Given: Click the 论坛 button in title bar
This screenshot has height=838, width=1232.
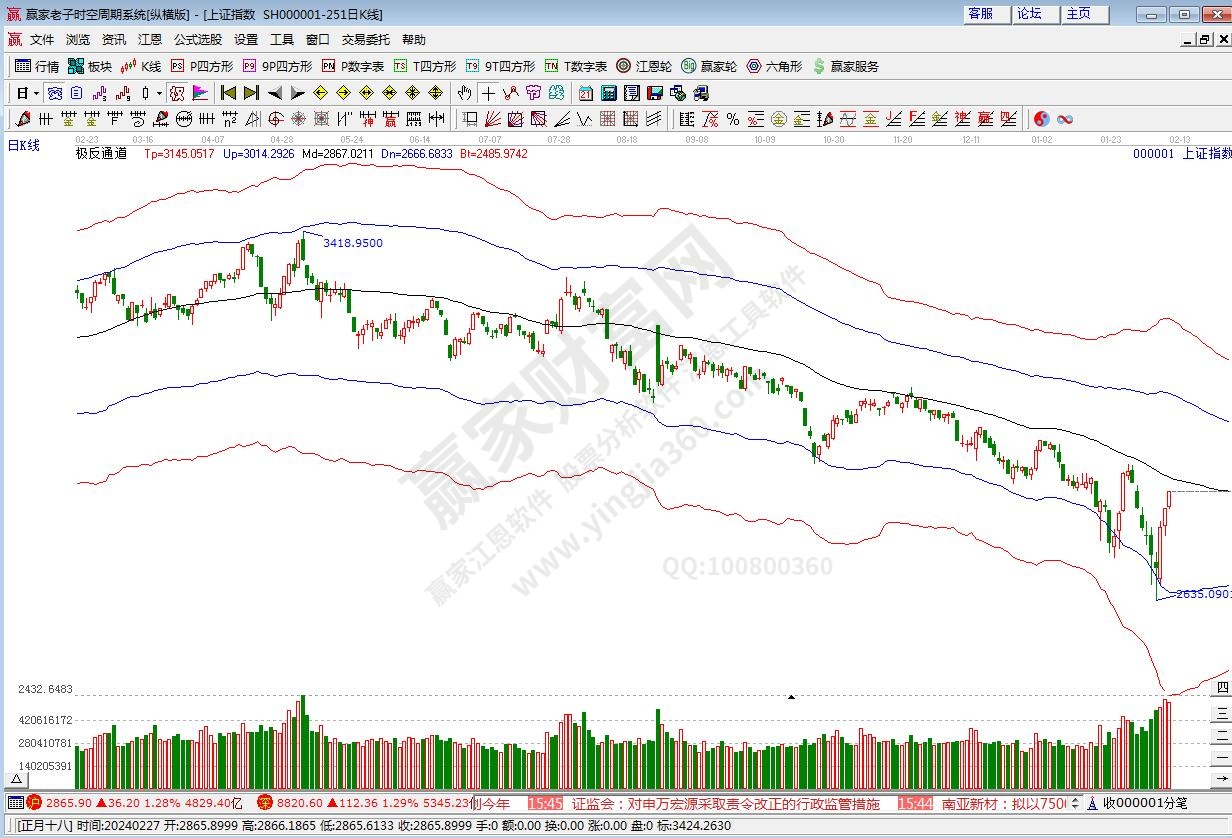Looking at the screenshot, I should [x=1030, y=14].
